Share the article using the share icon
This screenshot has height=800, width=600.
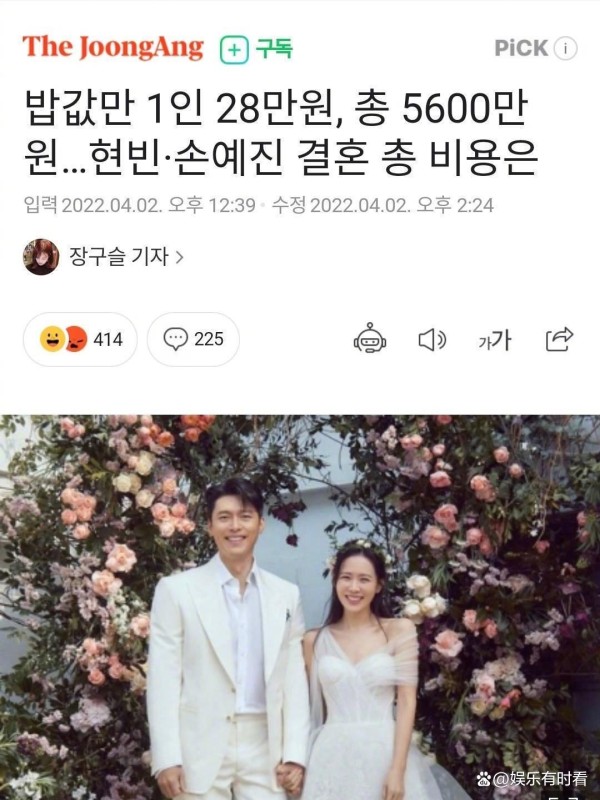560,339
